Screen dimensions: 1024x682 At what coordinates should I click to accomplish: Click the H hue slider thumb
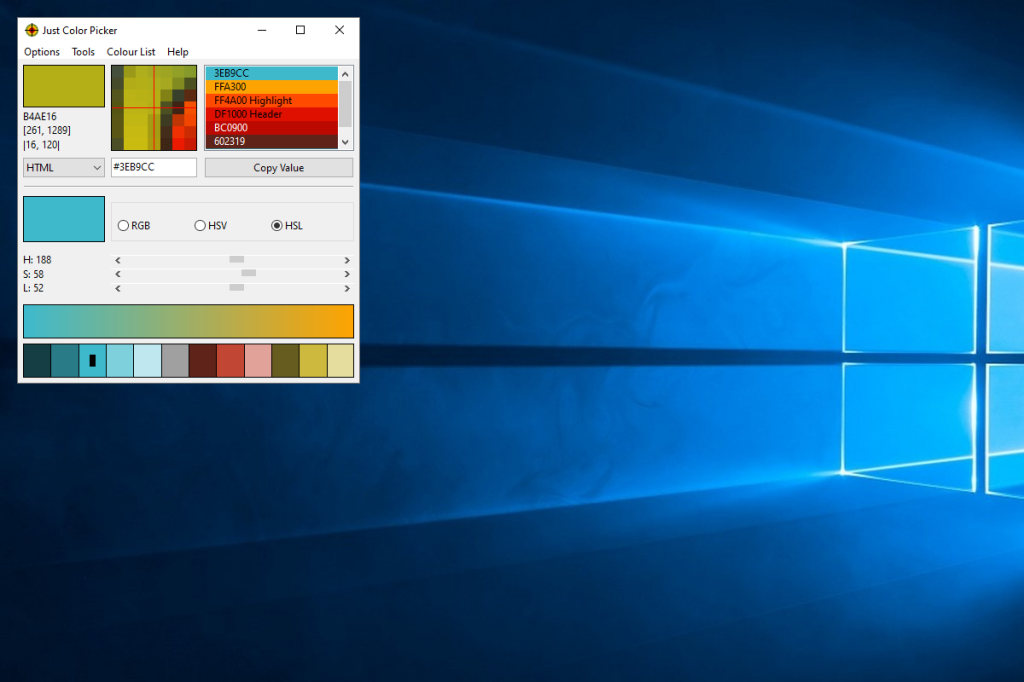click(x=236, y=259)
